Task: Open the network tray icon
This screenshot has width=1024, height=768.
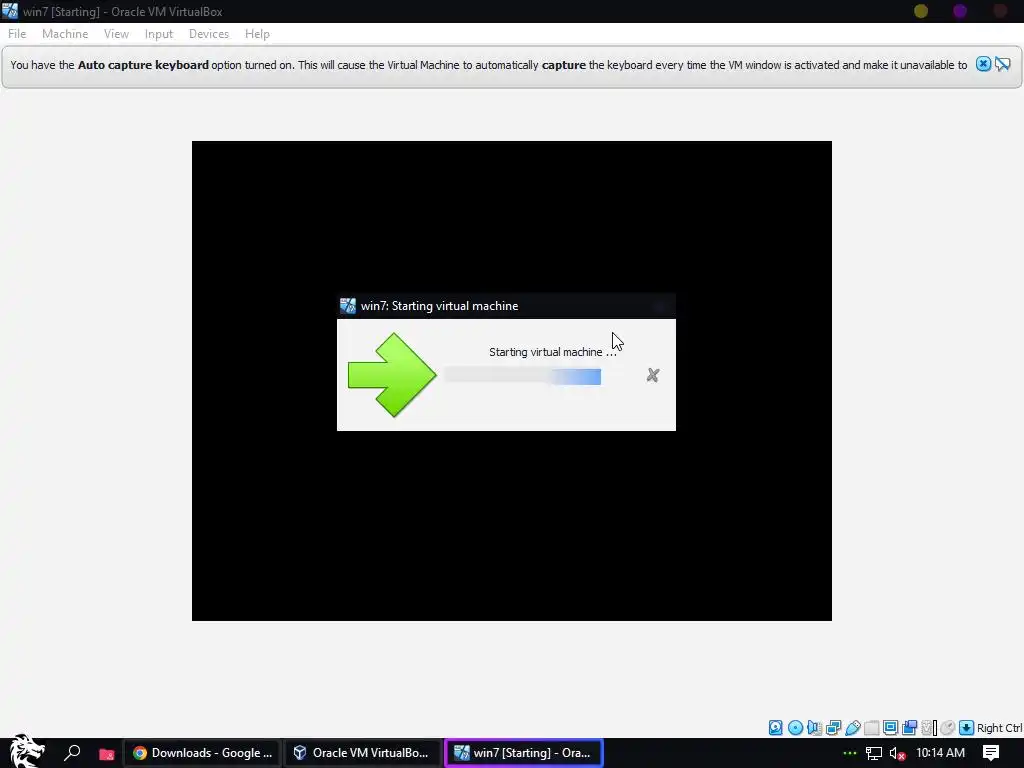Action: tap(874, 754)
